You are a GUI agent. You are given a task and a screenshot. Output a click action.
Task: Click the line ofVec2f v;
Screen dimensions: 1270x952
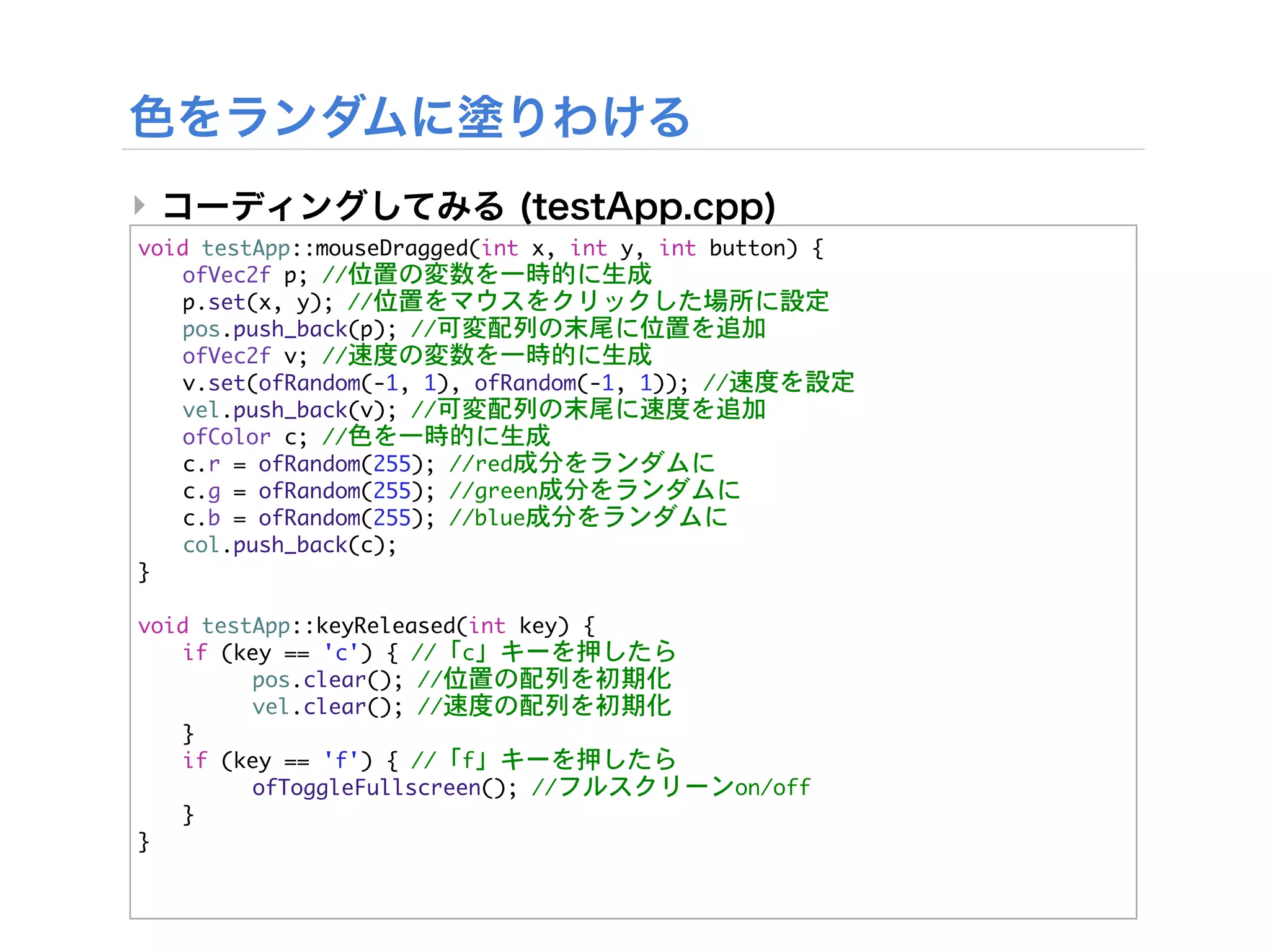(417, 356)
